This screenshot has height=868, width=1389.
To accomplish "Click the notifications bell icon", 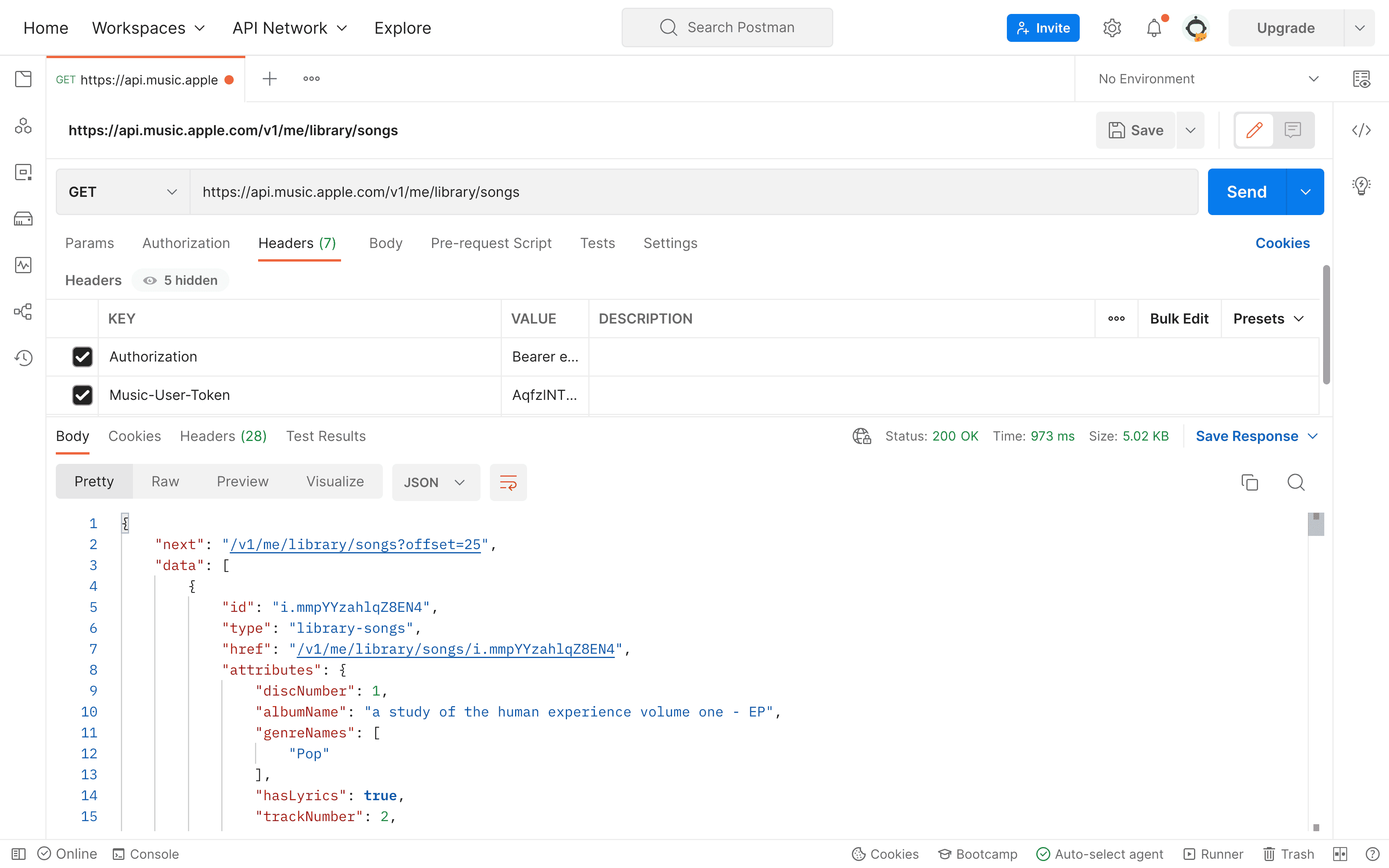I will pos(1154,28).
